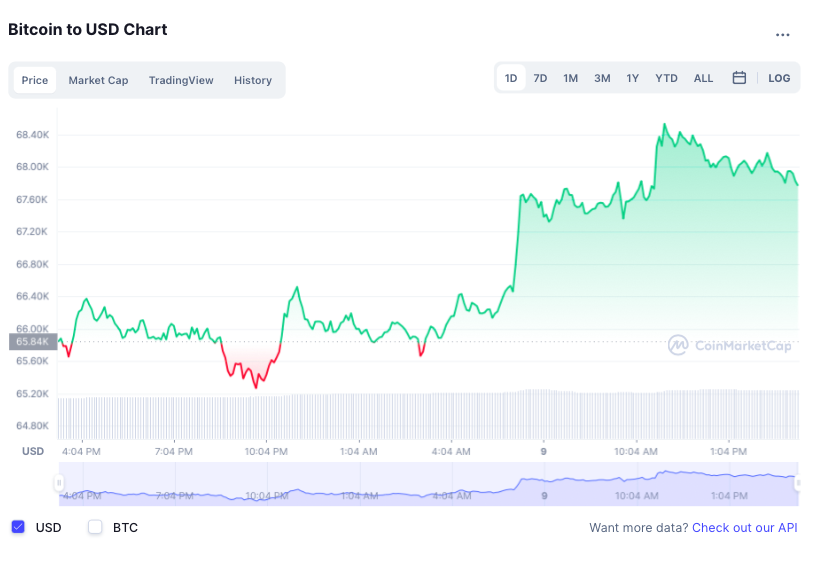Open the three-dot more options menu
The width and height of the screenshot is (820, 567).
tap(783, 35)
